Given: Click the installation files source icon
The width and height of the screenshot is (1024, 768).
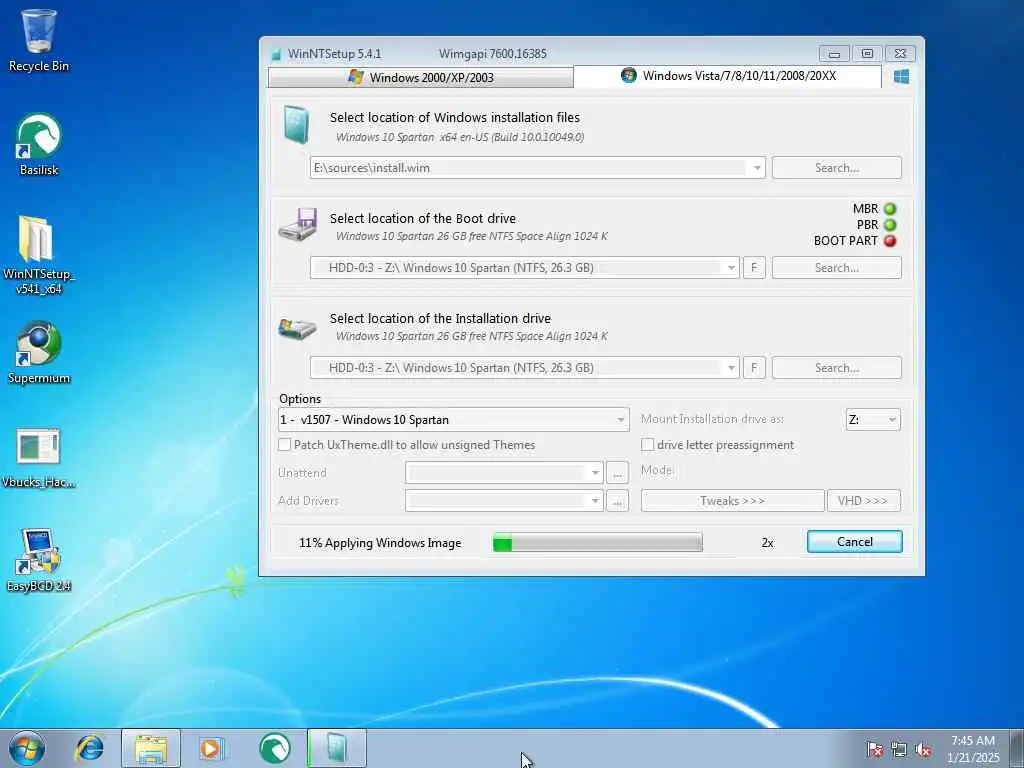Looking at the screenshot, I should [x=296, y=124].
